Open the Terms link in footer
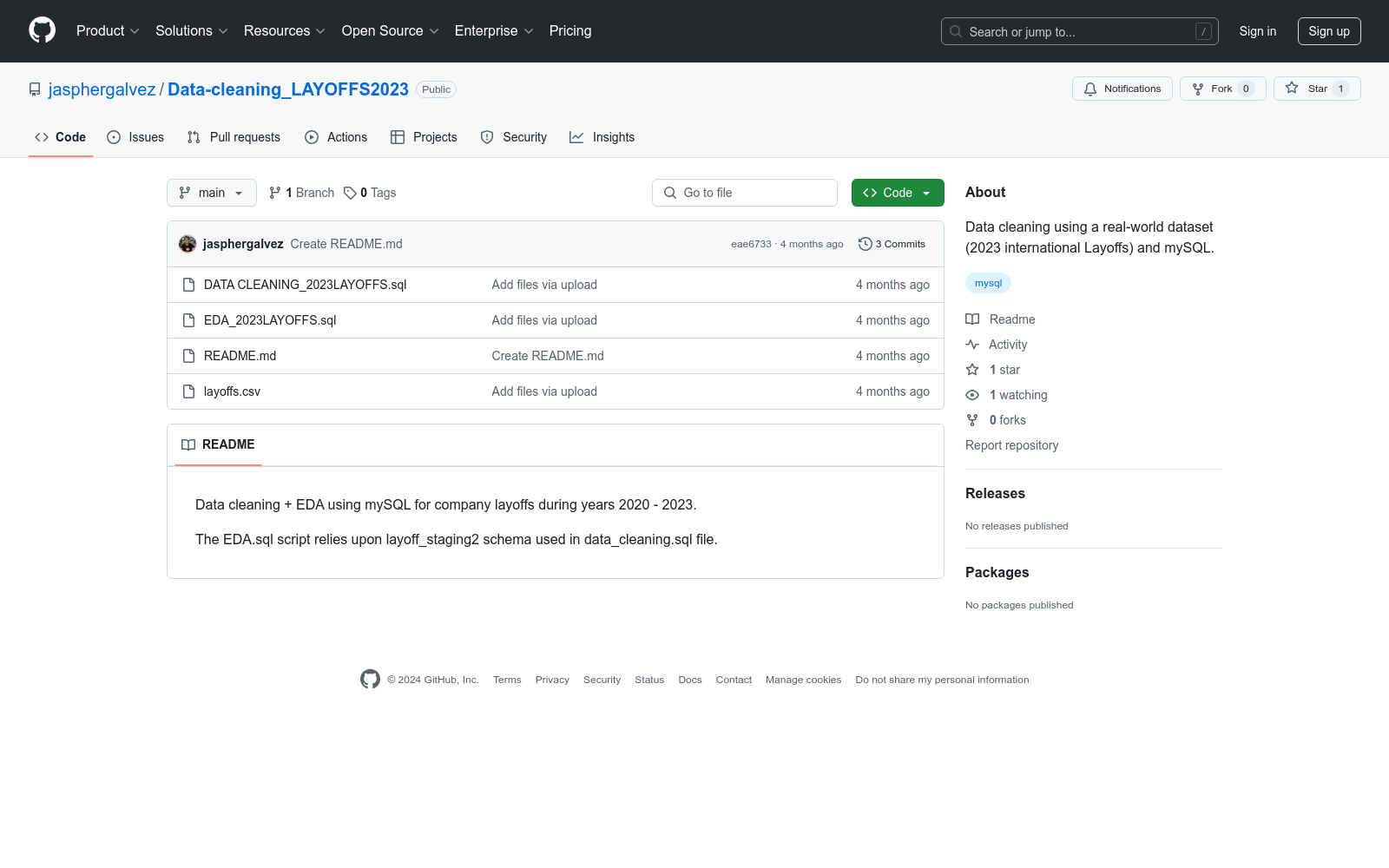This screenshot has height=868, width=1389. [x=507, y=680]
